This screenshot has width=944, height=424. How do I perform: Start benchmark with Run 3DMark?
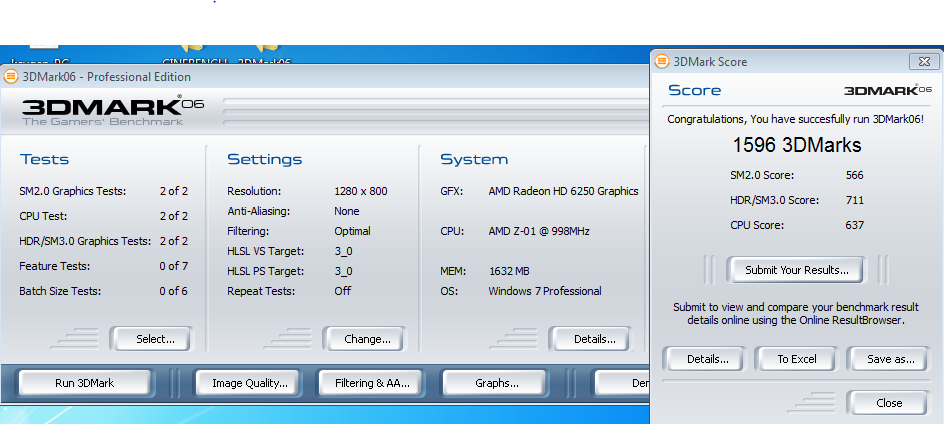(x=84, y=383)
